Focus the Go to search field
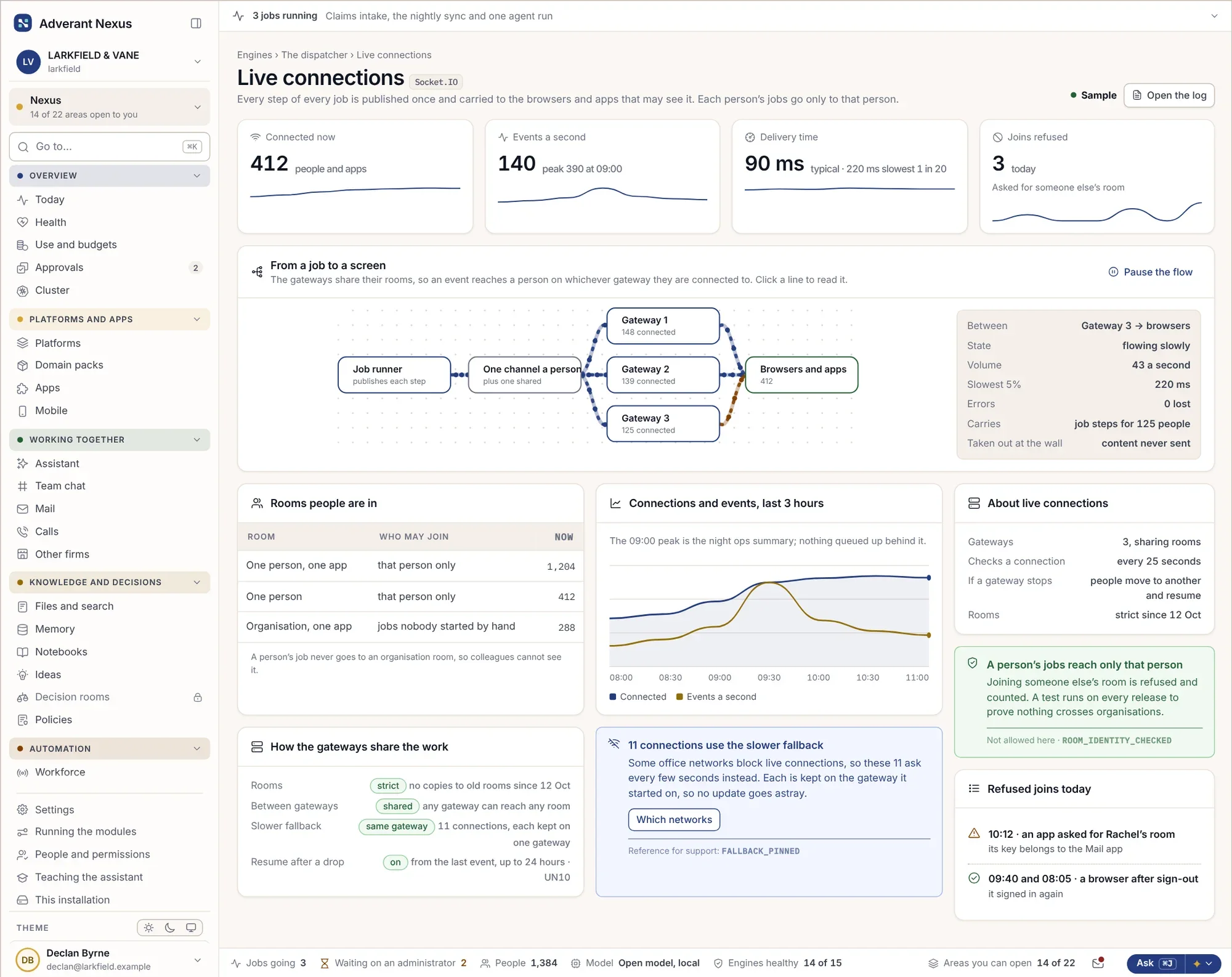This screenshot has width=1232, height=977. pos(110,147)
